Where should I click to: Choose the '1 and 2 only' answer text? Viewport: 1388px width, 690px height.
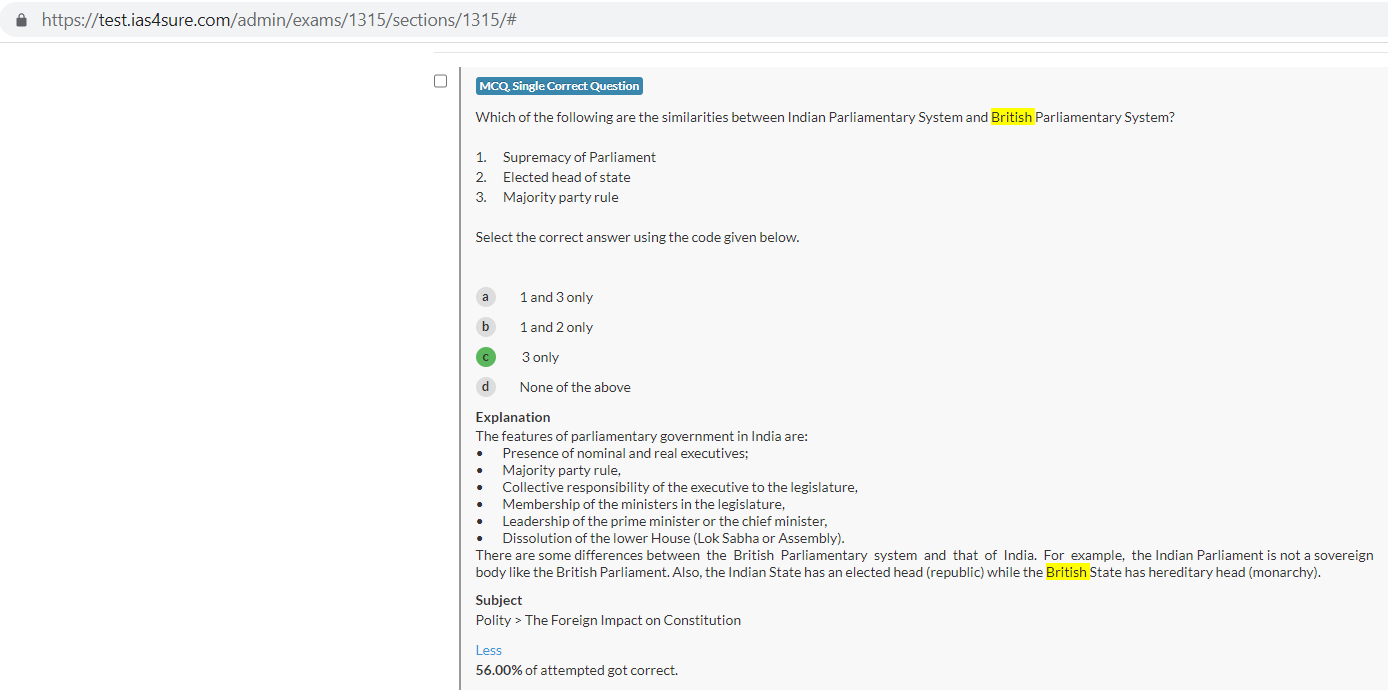[x=556, y=327]
